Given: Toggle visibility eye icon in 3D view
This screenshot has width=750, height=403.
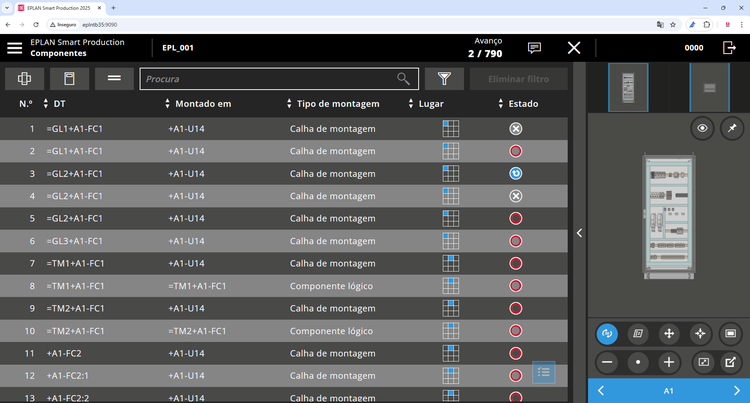Looking at the screenshot, I should pyautogui.click(x=702, y=128).
